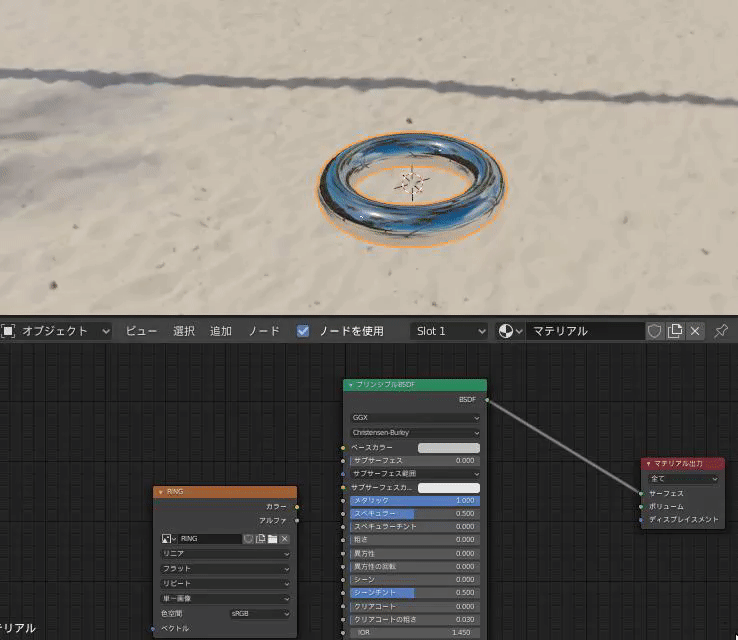The image size is (738, 640).
Task: Adjust the スペキュラーチント slider
Action: point(415,527)
